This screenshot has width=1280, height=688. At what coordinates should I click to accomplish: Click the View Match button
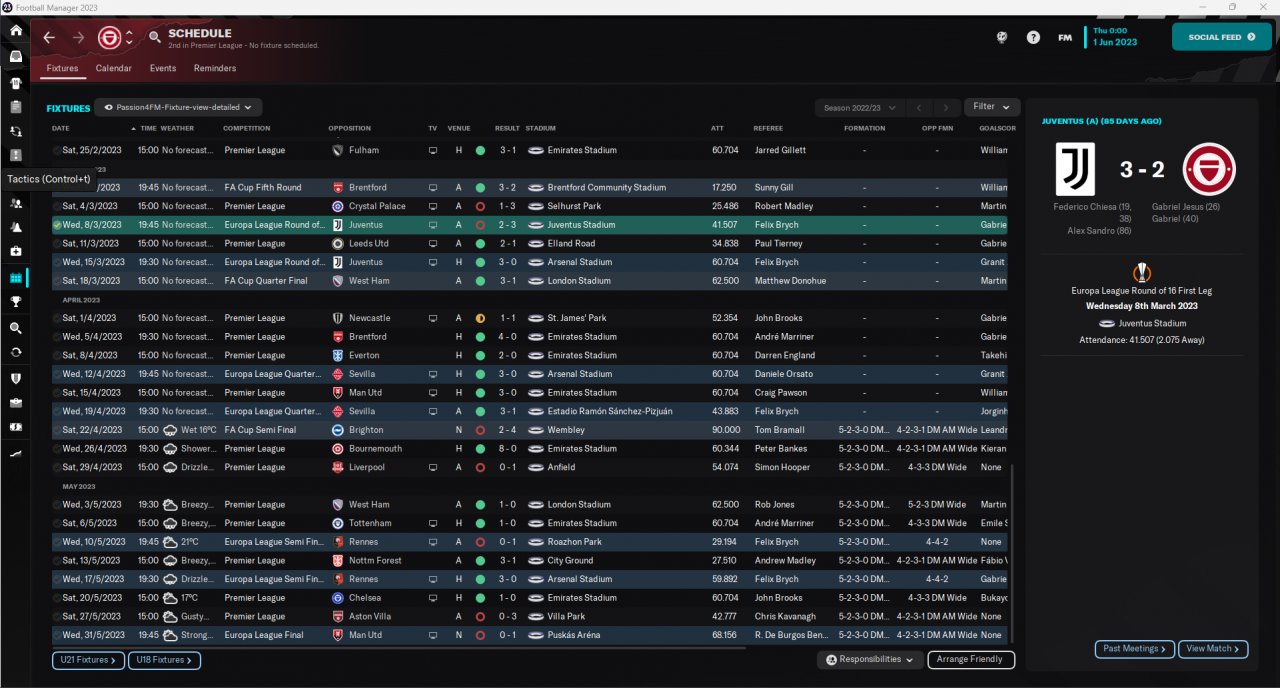point(1213,649)
